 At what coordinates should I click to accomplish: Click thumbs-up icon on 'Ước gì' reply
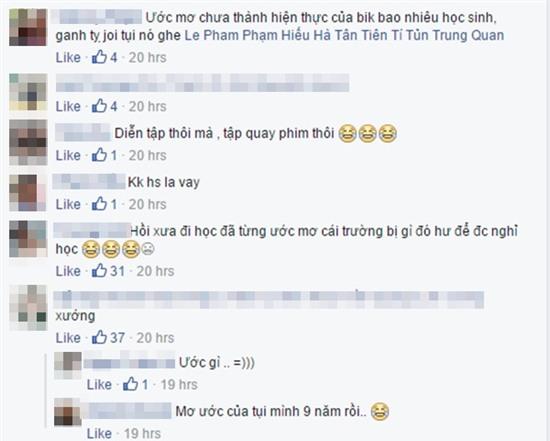click(x=130, y=384)
